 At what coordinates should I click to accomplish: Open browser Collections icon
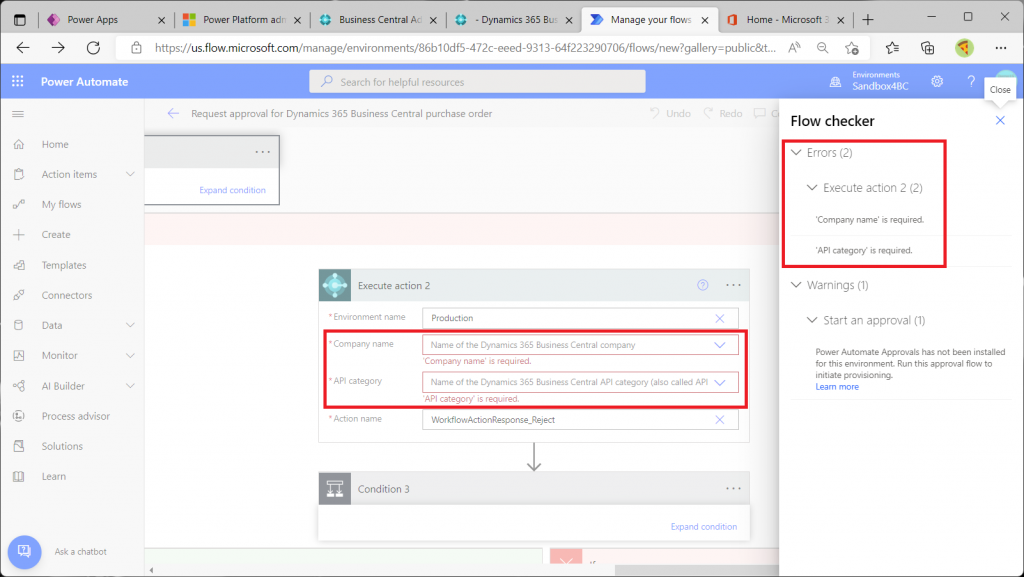coord(927,48)
